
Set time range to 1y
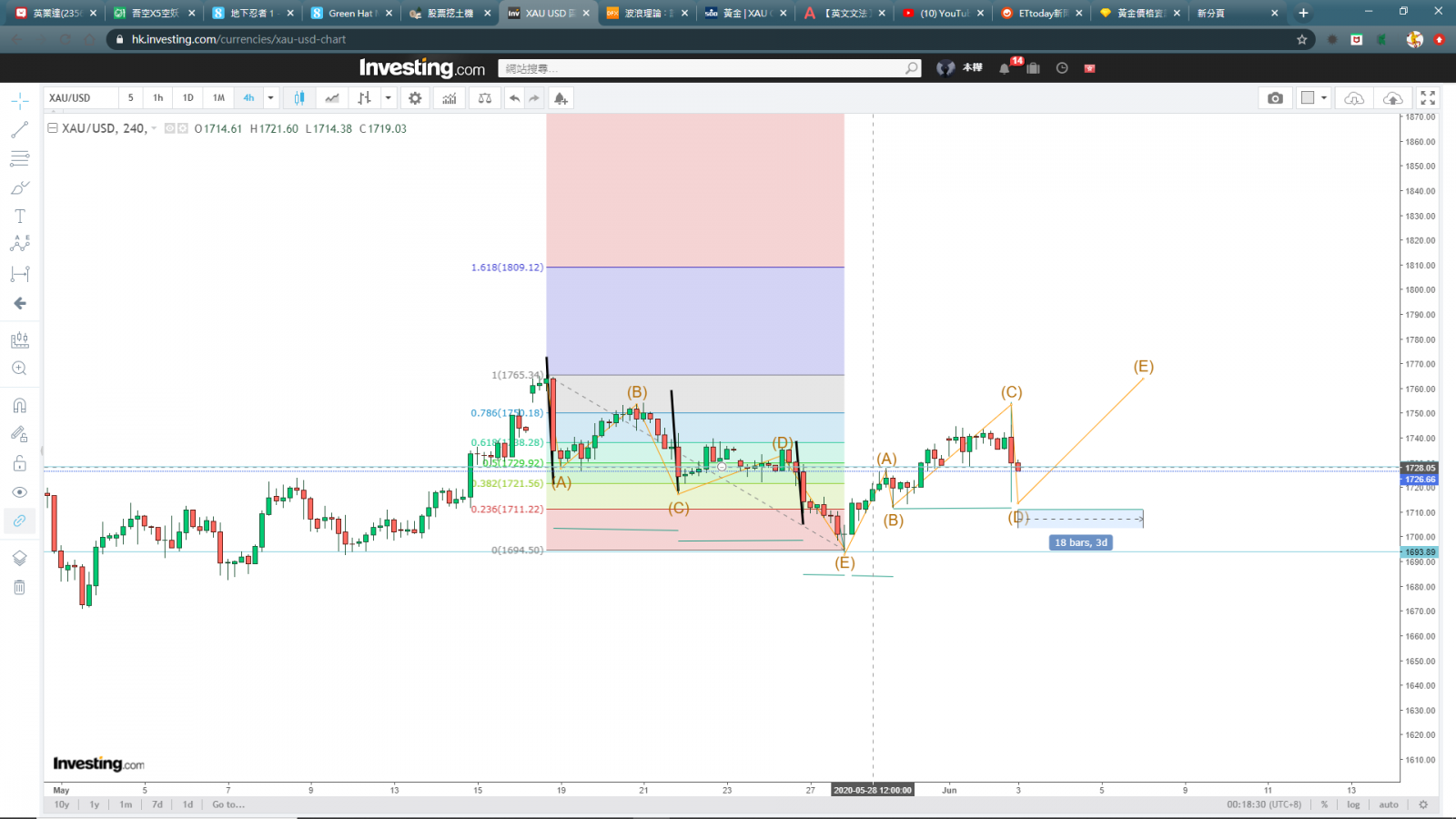(94, 804)
